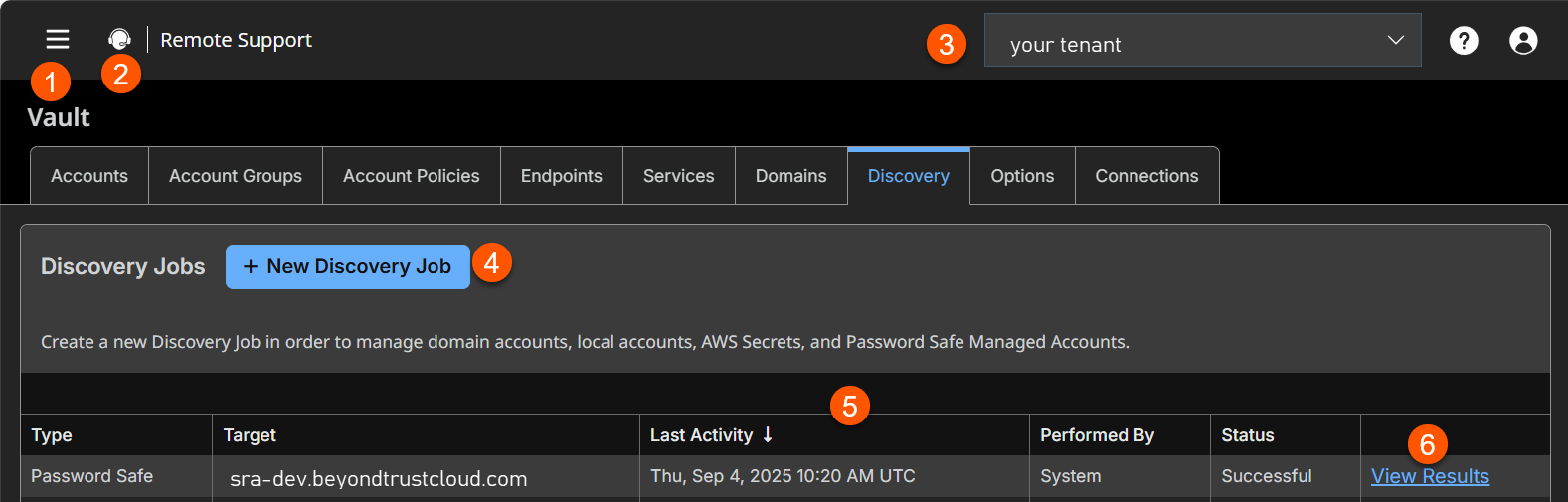Go to the Endpoints tab

[562, 176]
